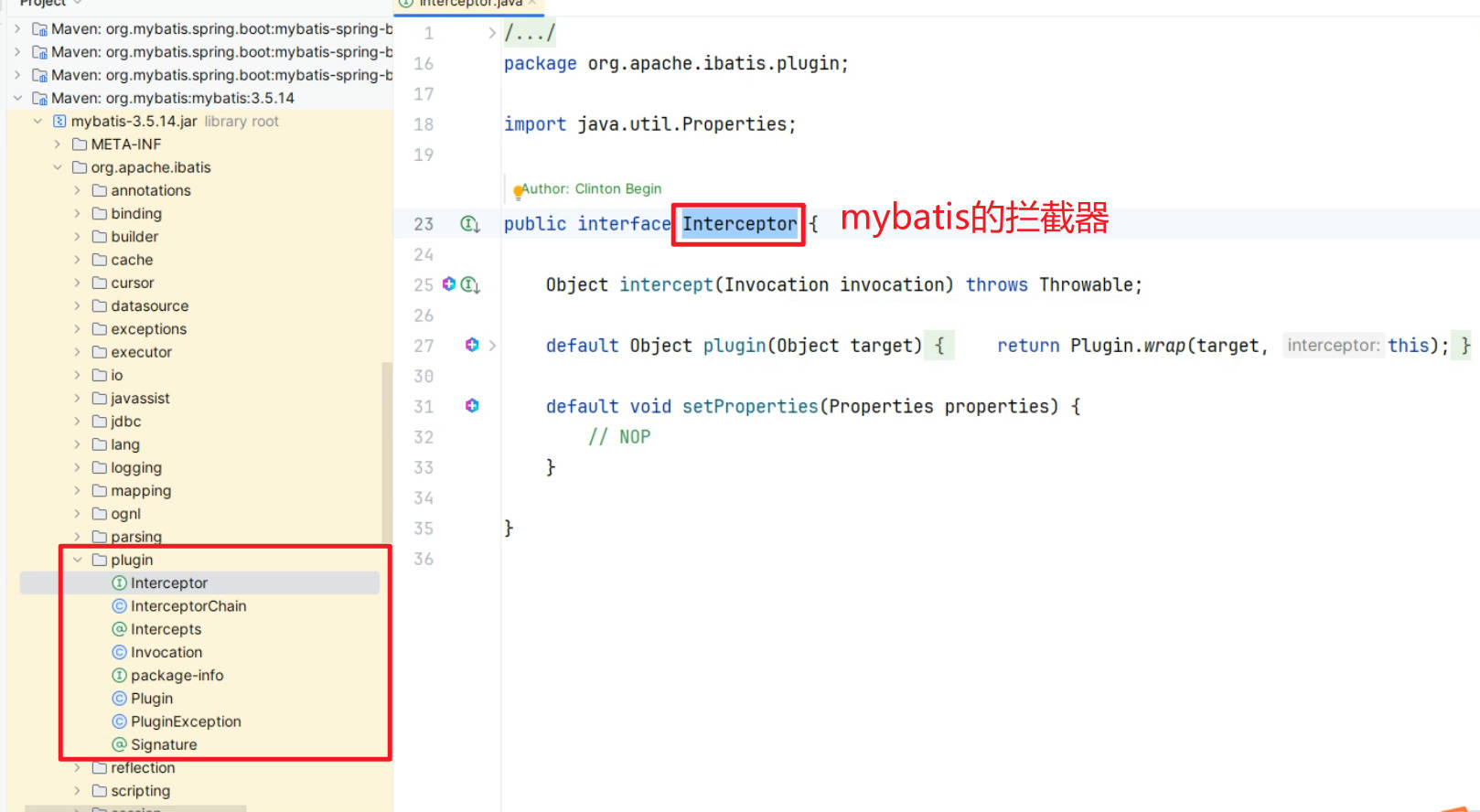
Task: Expand the META-INF folder
Action: [x=58, y=144]
